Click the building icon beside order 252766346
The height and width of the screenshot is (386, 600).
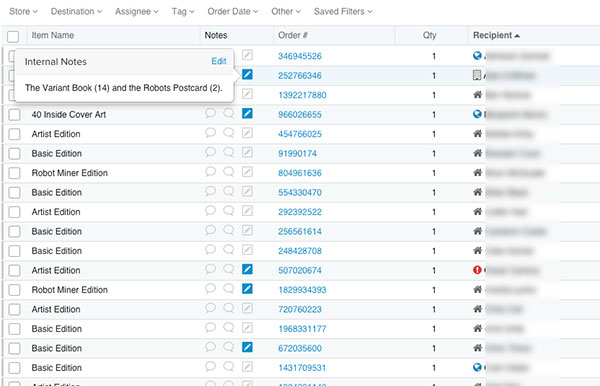point(477,75)
